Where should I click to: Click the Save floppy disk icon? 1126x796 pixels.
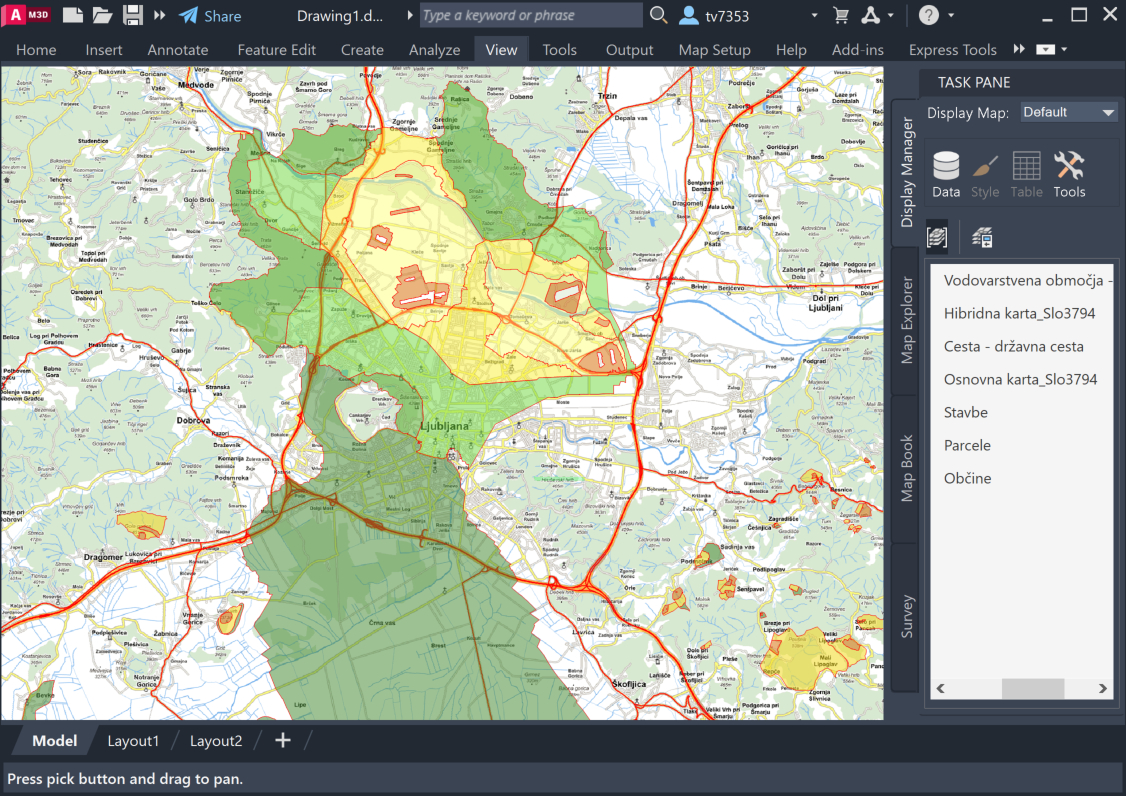point(132,15)
